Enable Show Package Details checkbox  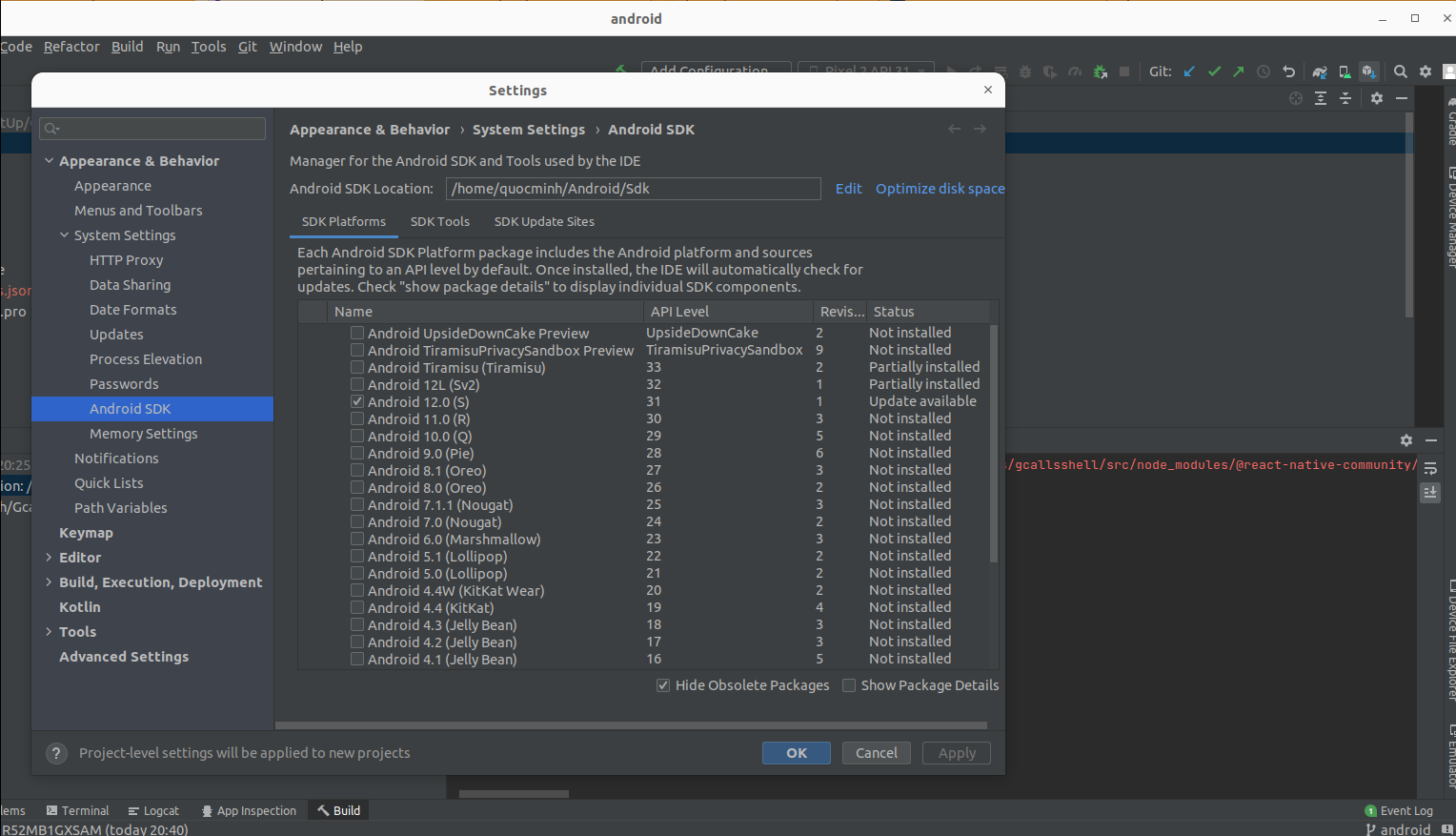point(849,685)
